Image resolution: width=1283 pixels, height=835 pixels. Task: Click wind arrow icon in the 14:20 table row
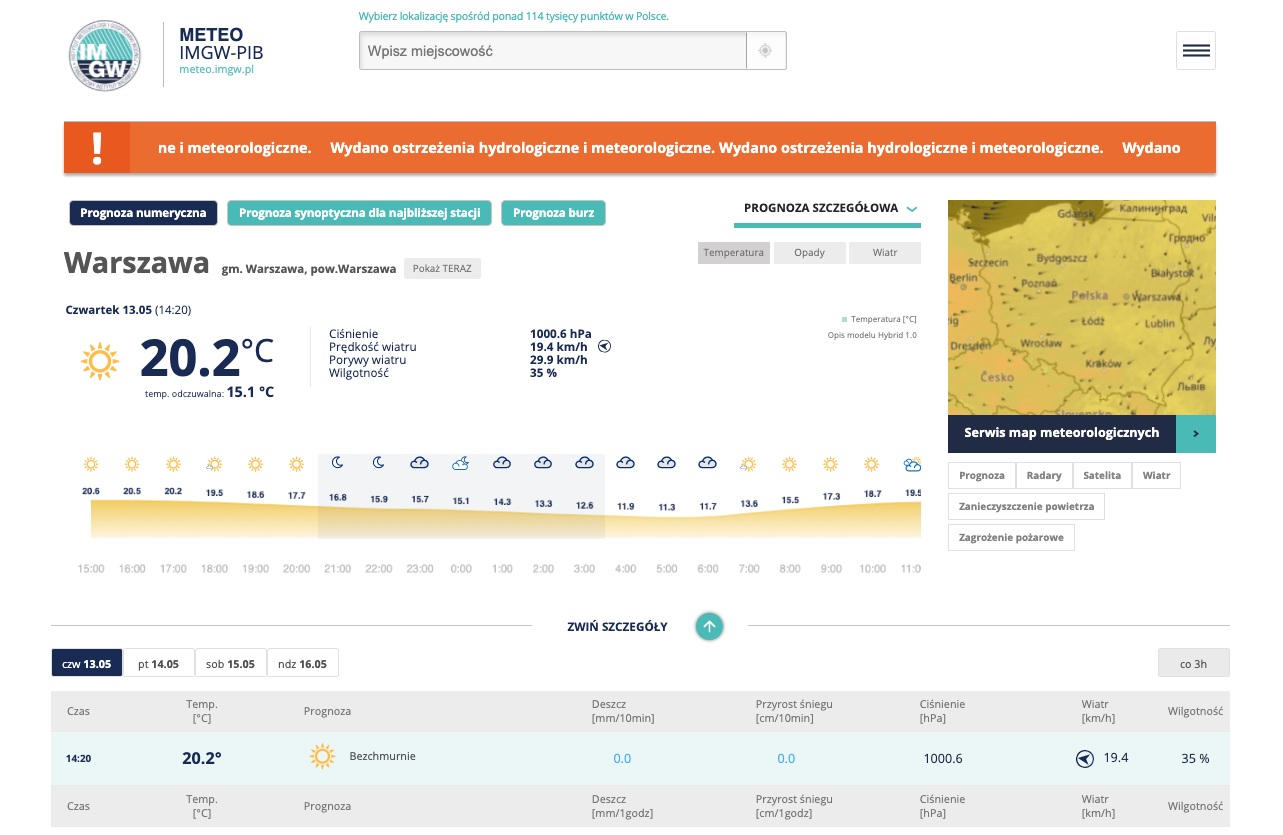(1085, 759)
